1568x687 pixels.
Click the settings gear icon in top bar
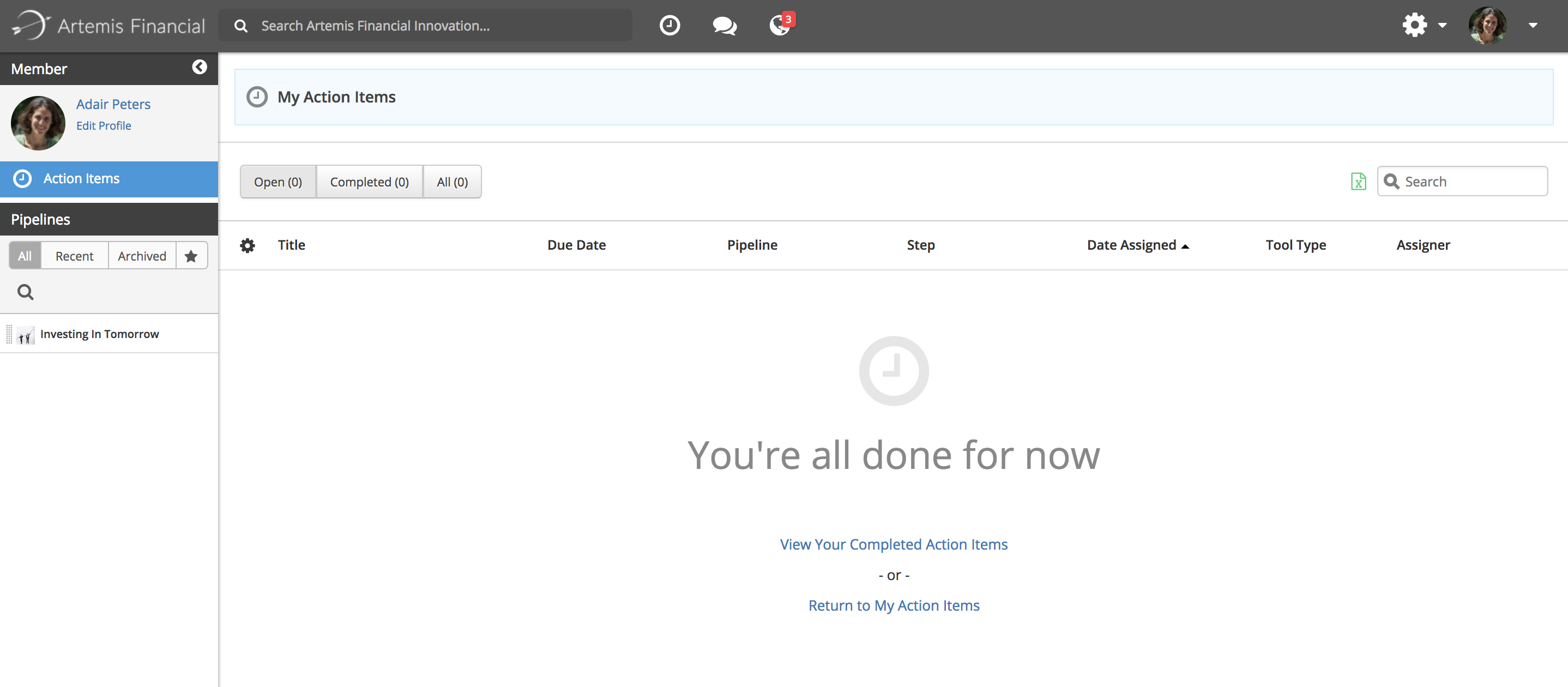1415,25
